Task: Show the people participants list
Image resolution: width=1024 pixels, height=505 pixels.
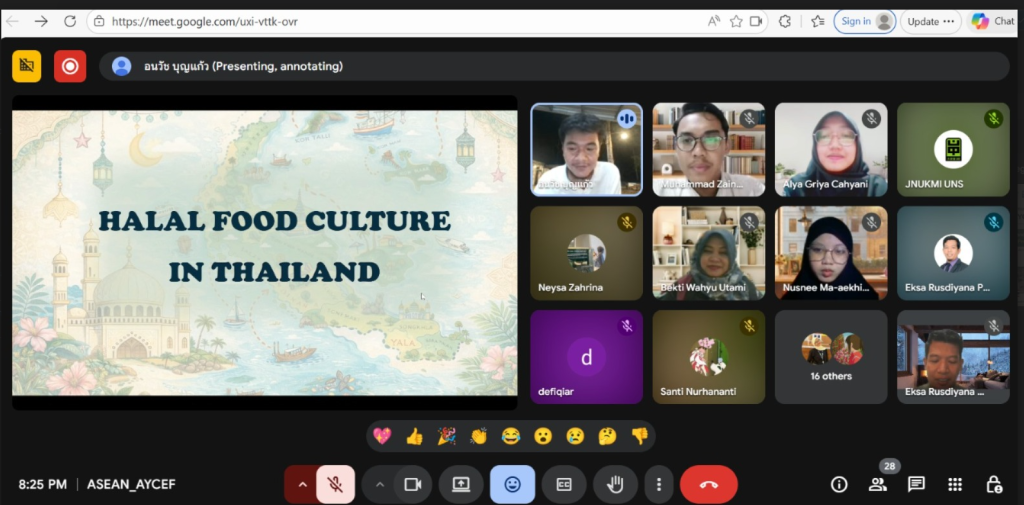Action: (877, 484)
